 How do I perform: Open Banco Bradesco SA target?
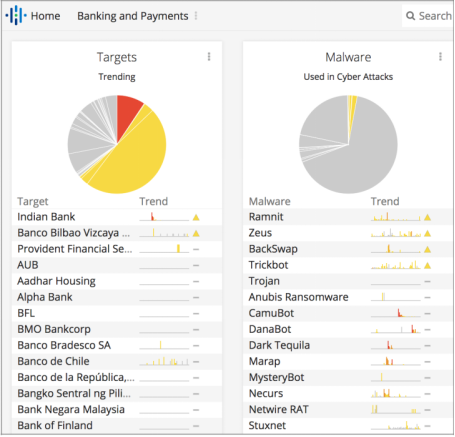117,345
